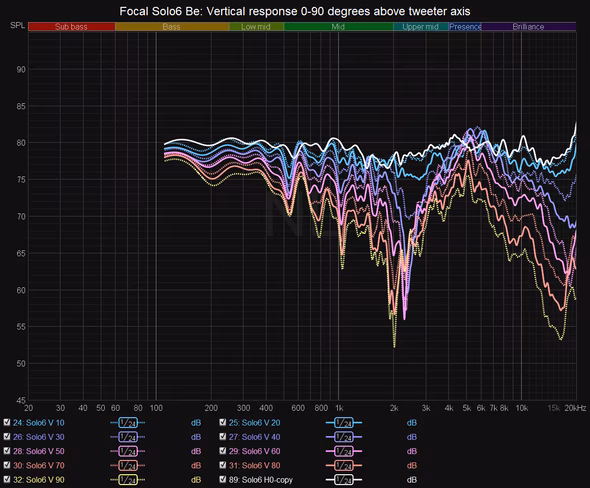Click the 1/24 smoothing icon for Solo6 V 30
Image resolution: width=590 pixels, height=488 pixels.
pos(128,437)
